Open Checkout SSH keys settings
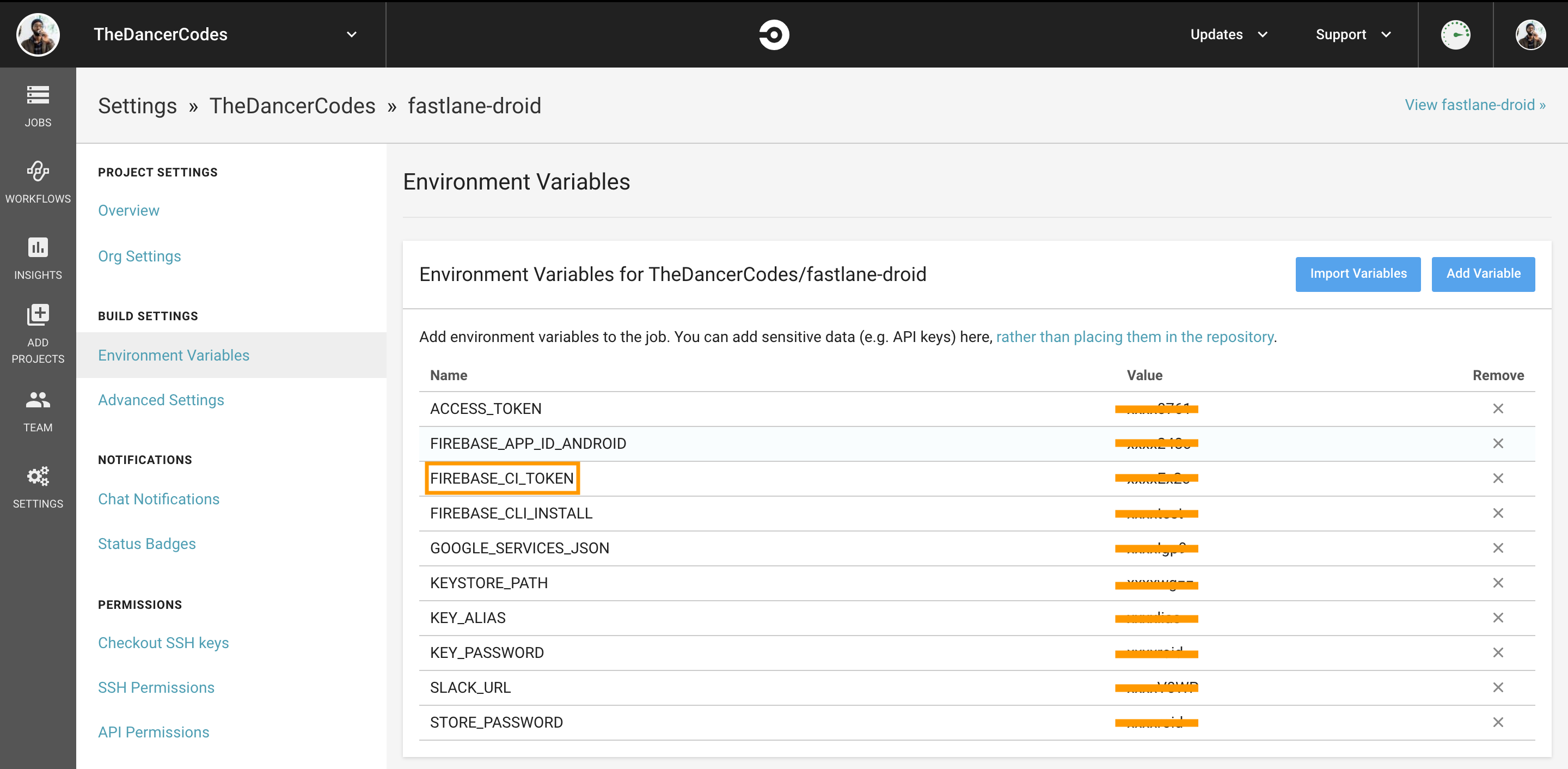This screenshot has height=769, width=1568. click(x=163, y=643)
